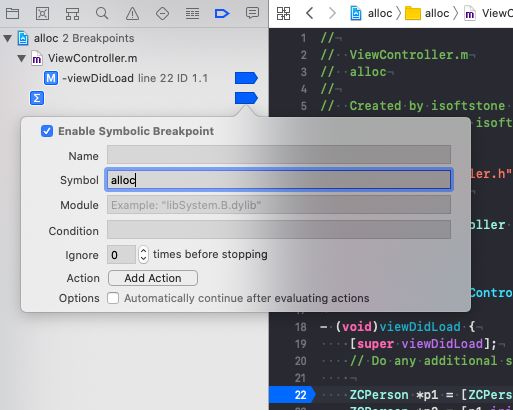Disable the -viewDidLoad breakpoint indicator
The width and height of the screenshot is (513, 410).
tap(246, 78)
